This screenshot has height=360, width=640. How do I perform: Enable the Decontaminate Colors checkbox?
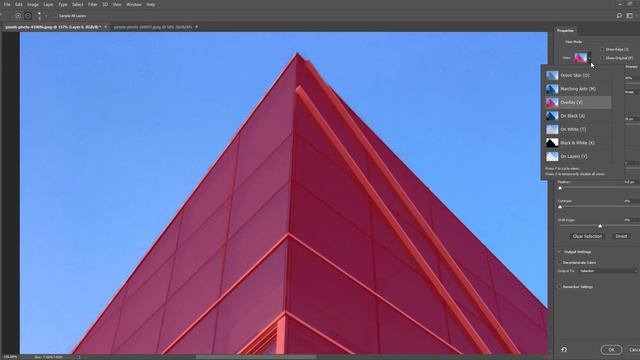point(560,262)
